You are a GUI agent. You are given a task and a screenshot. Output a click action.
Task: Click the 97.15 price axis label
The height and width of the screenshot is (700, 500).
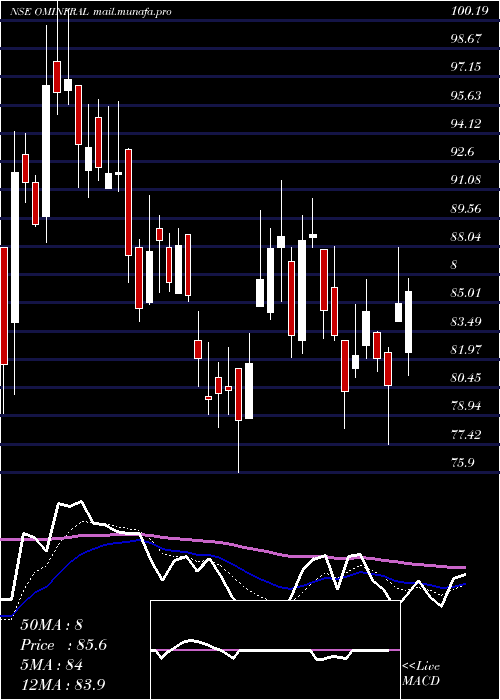(467, 67)
